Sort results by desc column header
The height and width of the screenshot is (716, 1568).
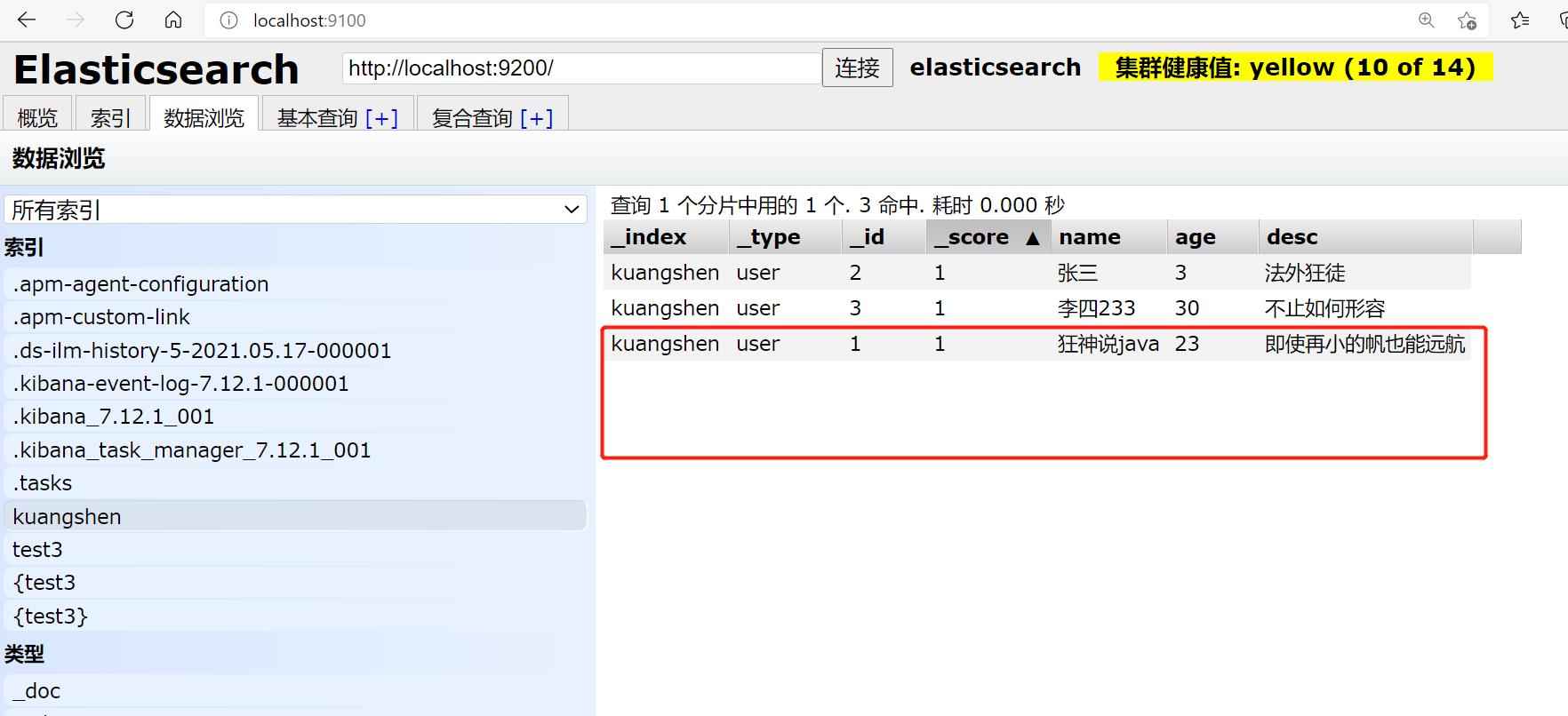coord(1365,237)
